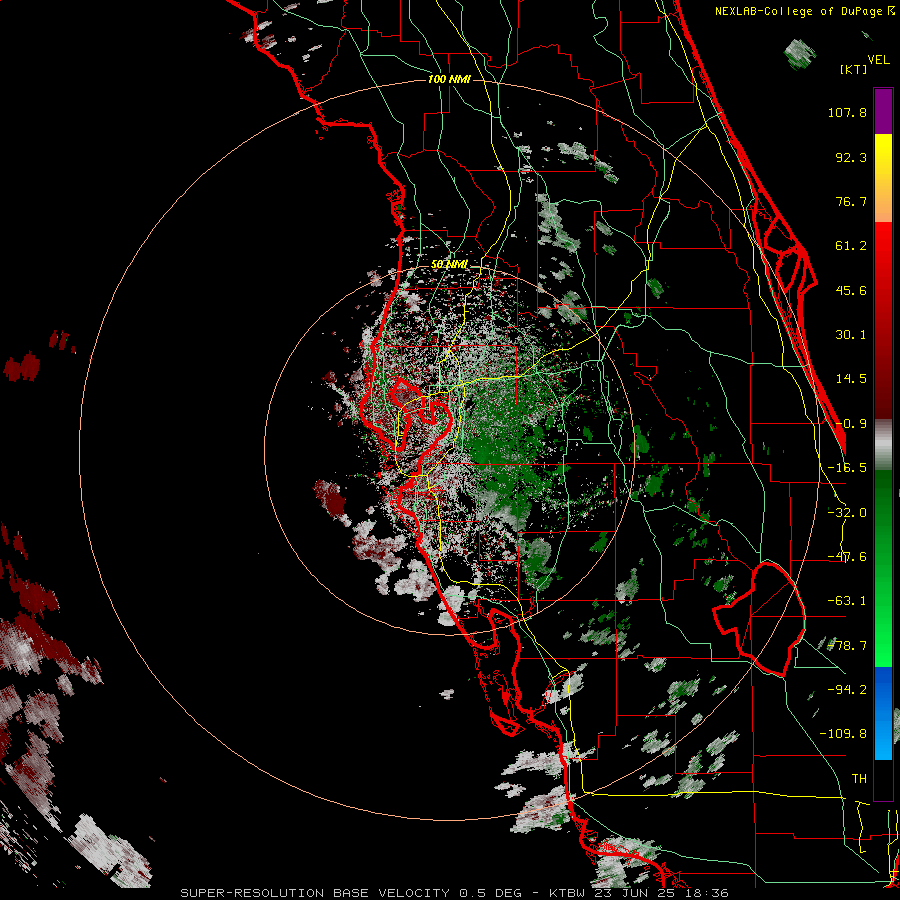Click the -47.6 value on velocity scale
Image resolution: width=900 pixels, height=900 pixels.
pyautogui.click(x=847, y=557)
